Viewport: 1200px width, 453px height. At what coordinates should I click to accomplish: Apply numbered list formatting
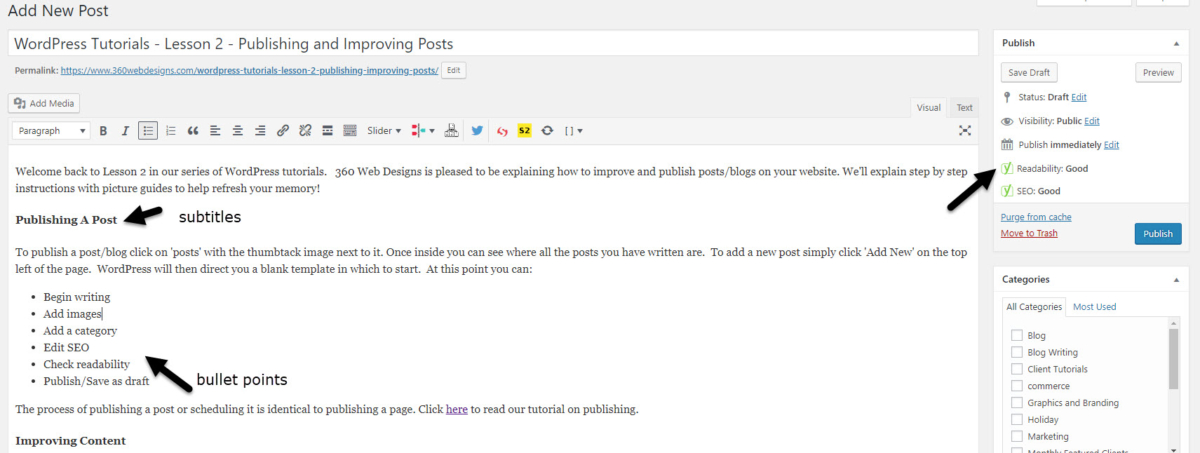[170, 130]
